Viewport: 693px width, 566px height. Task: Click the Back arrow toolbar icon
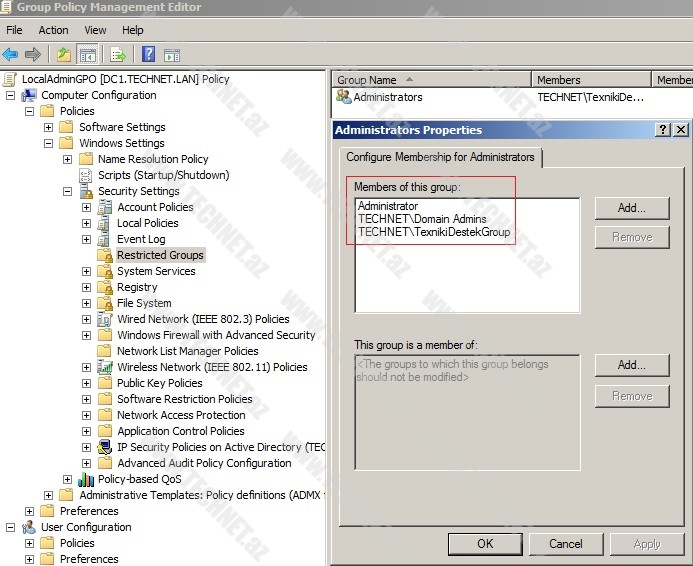point(10,55)
